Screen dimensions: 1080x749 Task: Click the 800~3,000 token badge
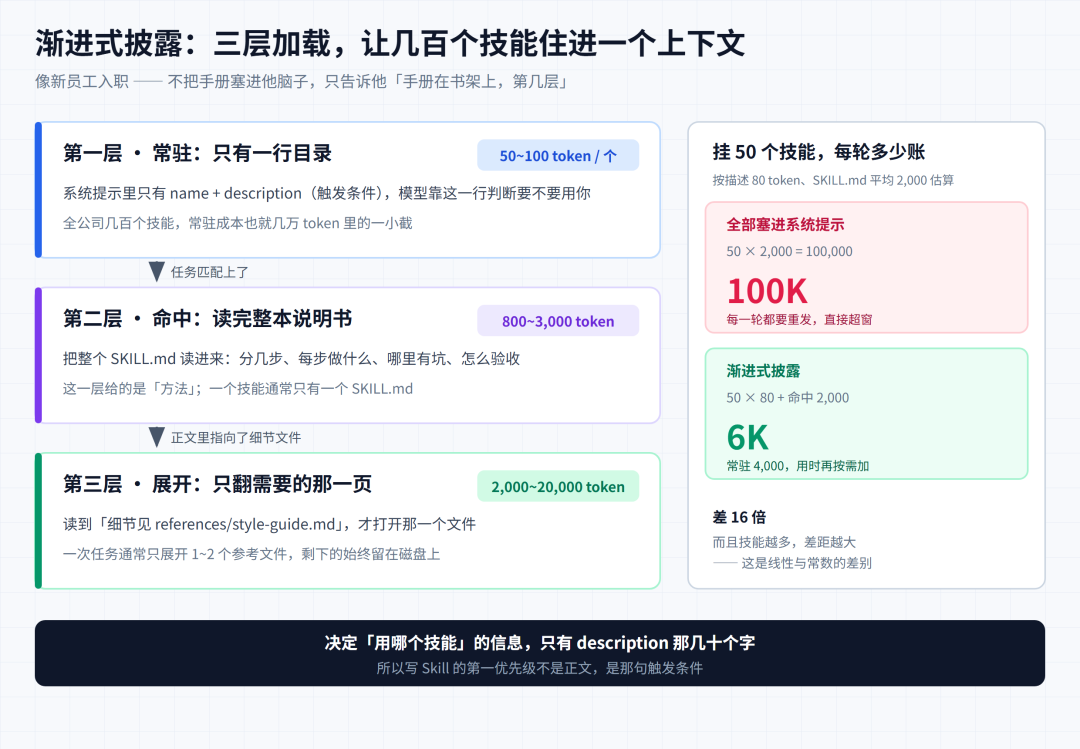558,321
